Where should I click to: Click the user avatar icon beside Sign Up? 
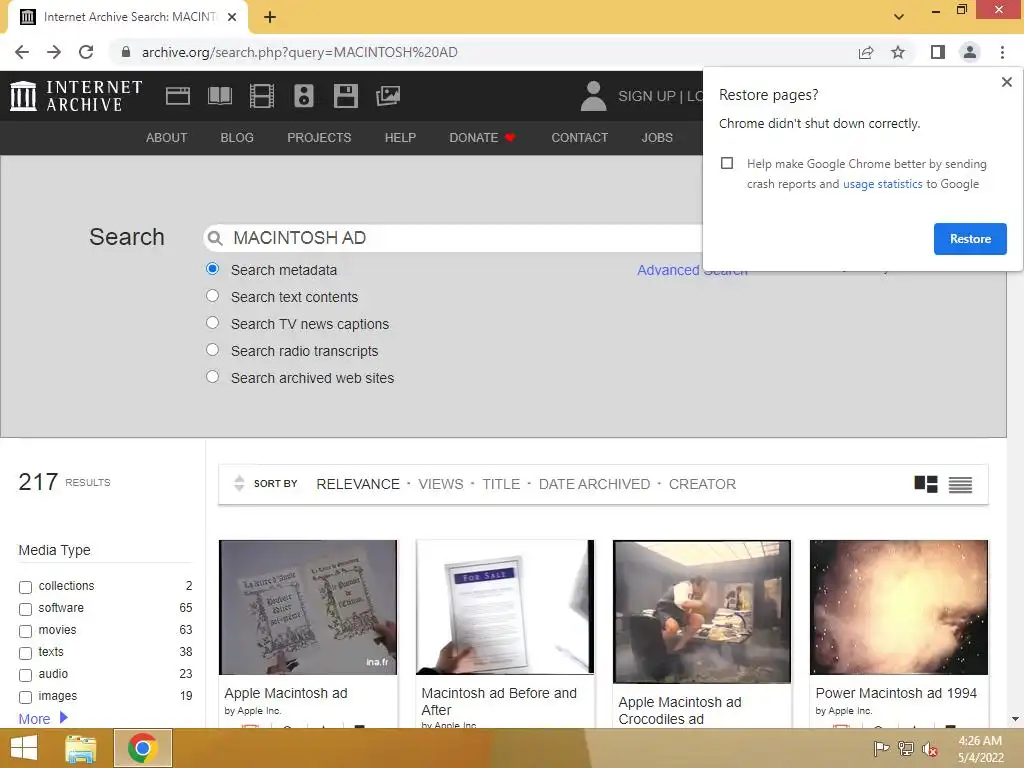click(x=594, y=96)
